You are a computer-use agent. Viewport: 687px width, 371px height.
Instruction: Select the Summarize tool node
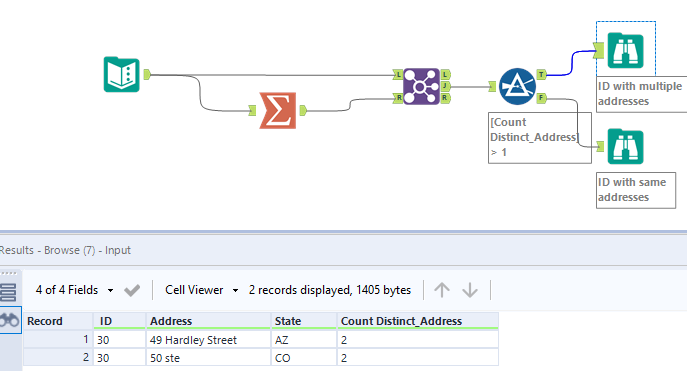click(x=278, y=110)
